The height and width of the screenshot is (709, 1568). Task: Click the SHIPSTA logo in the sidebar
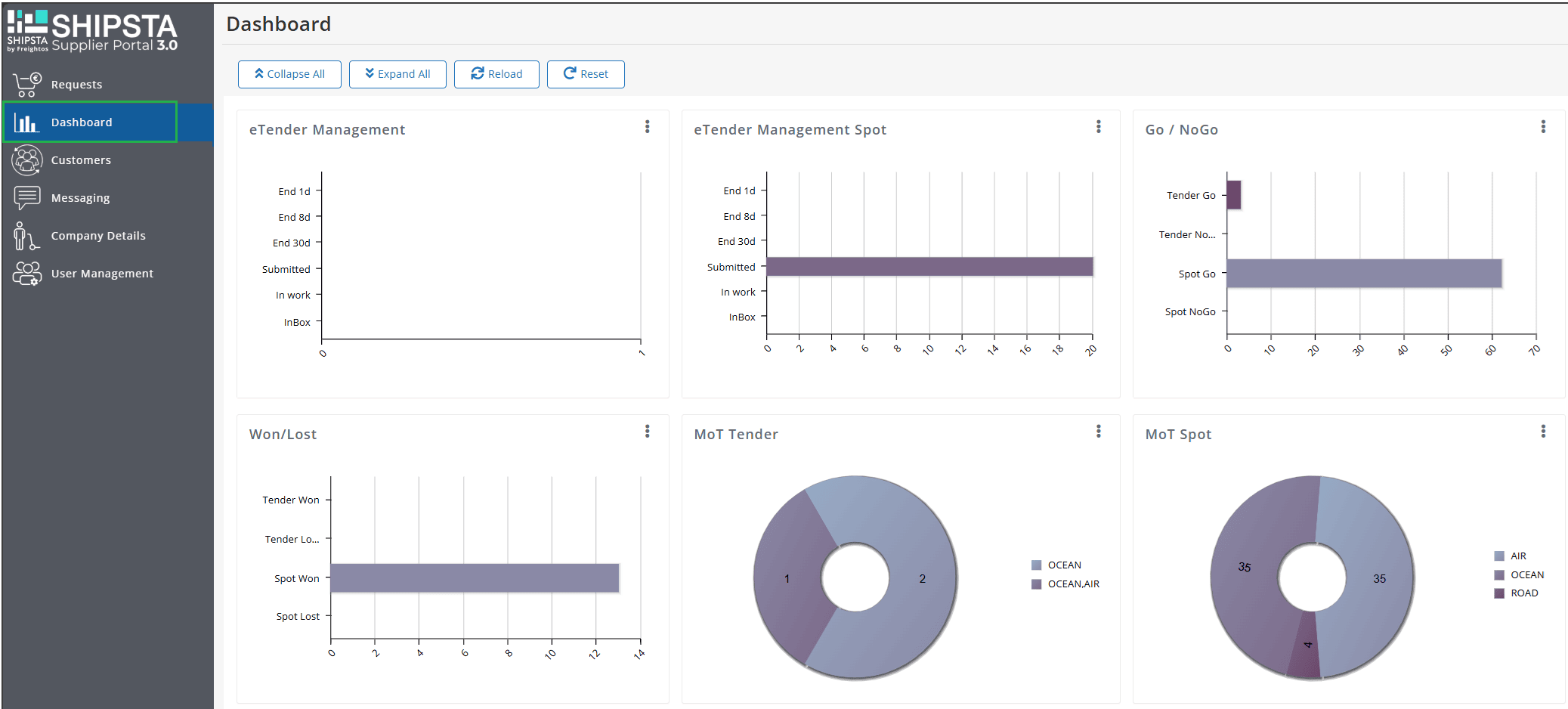coord(92,31)
